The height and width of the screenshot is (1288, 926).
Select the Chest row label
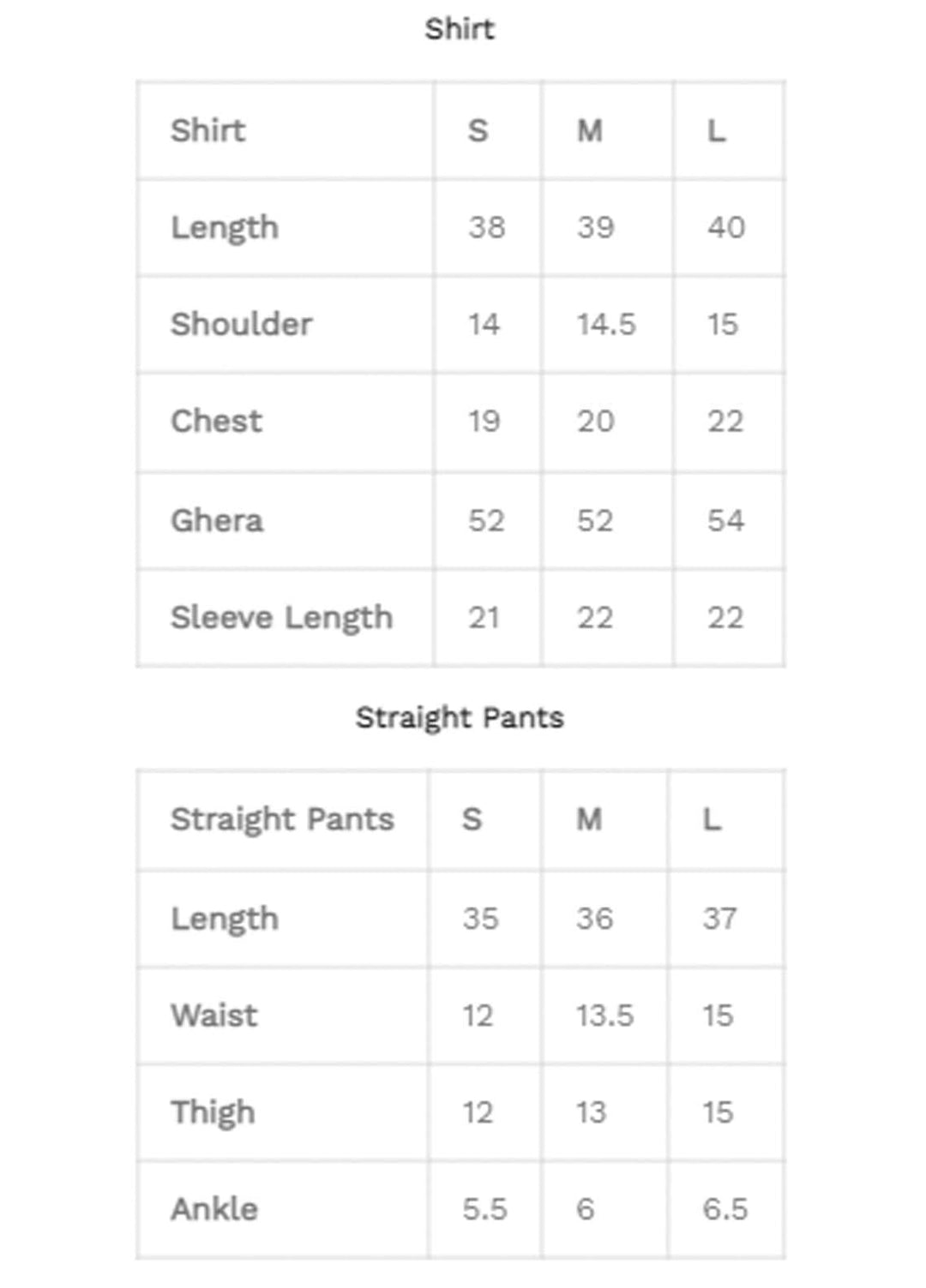click(x=217, y=421)
